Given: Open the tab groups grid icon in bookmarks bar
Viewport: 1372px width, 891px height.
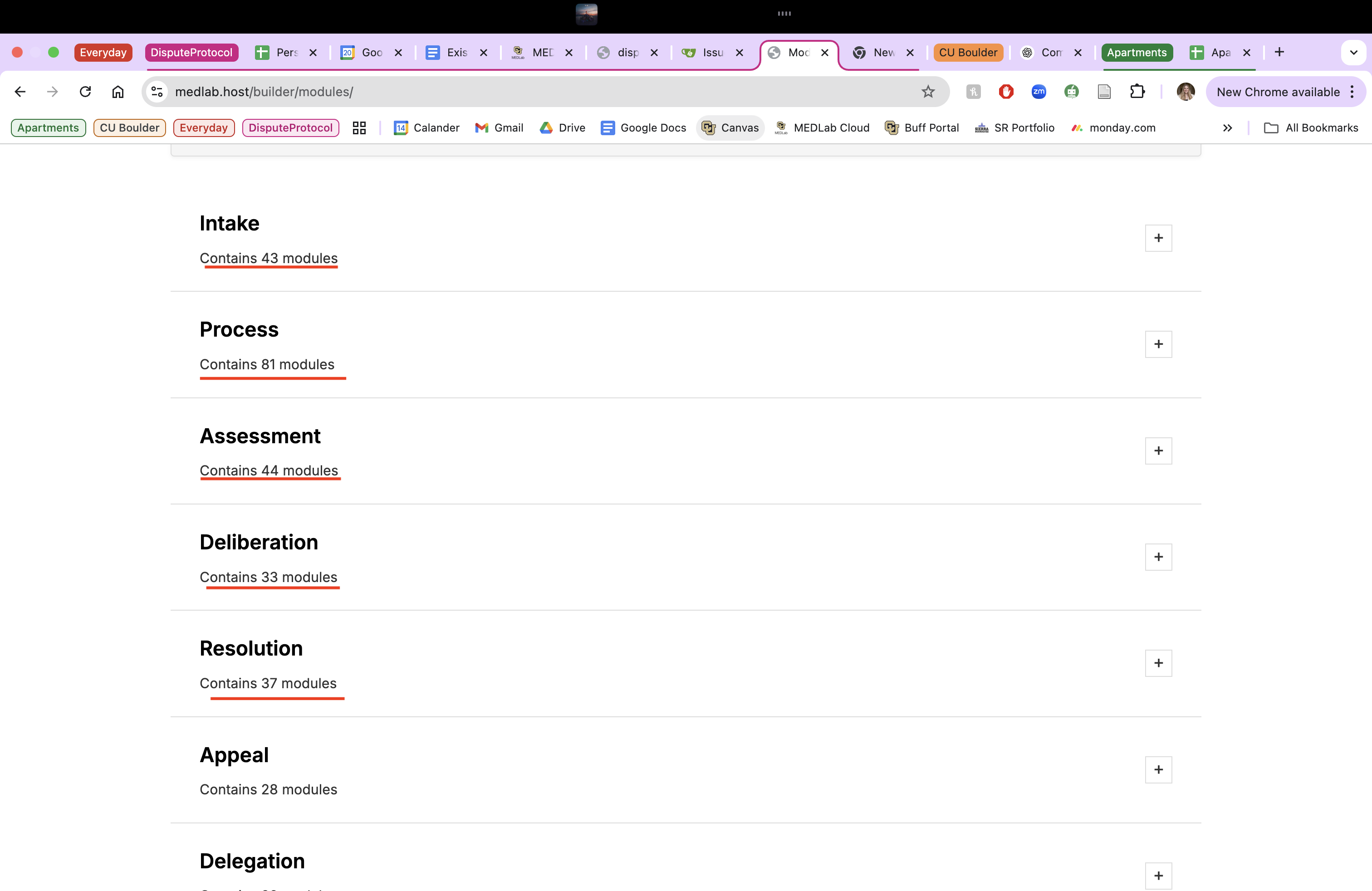Looking at the screenshot, I should (359, 128).
